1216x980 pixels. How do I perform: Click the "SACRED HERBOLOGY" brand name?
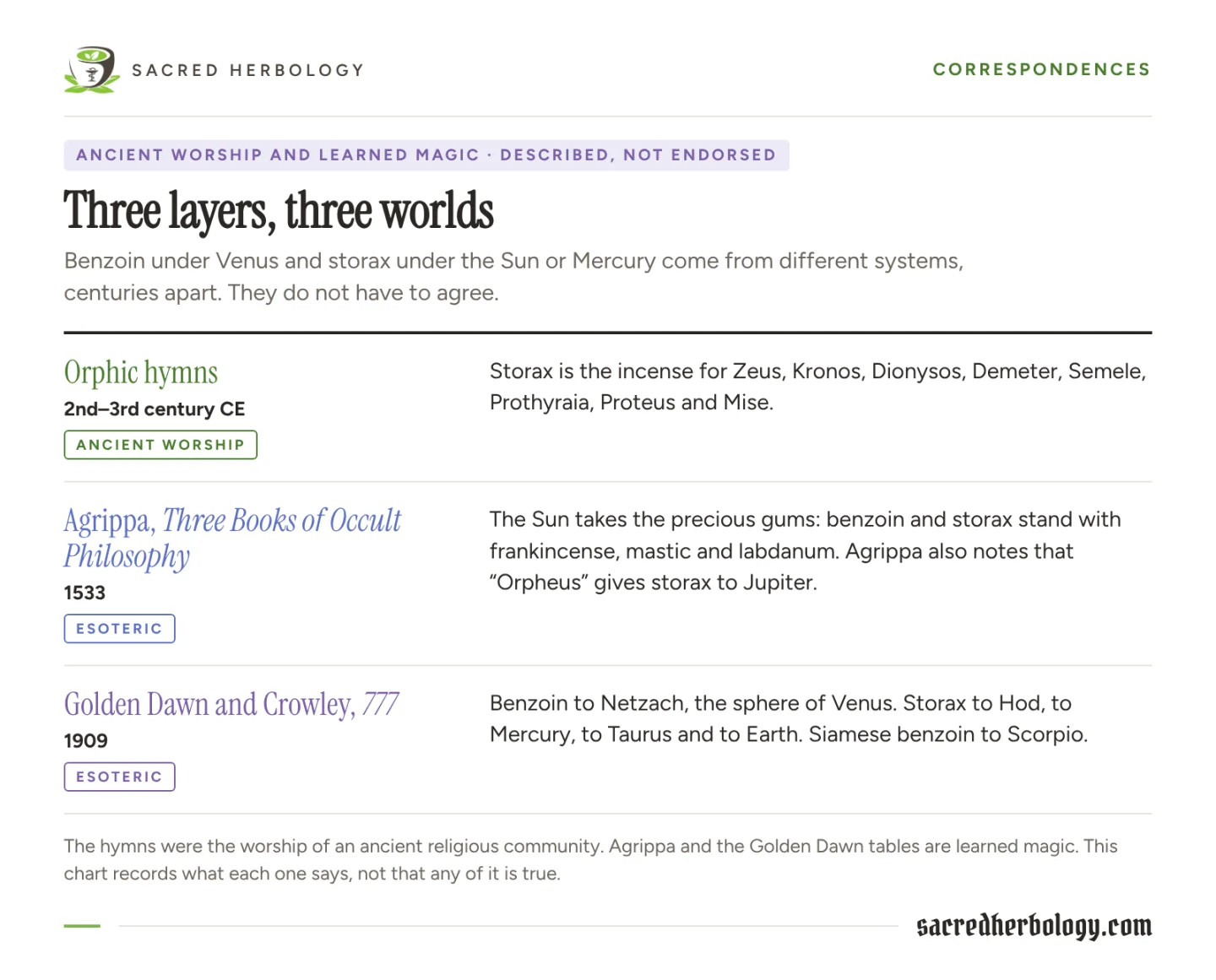tap(248, 70)
